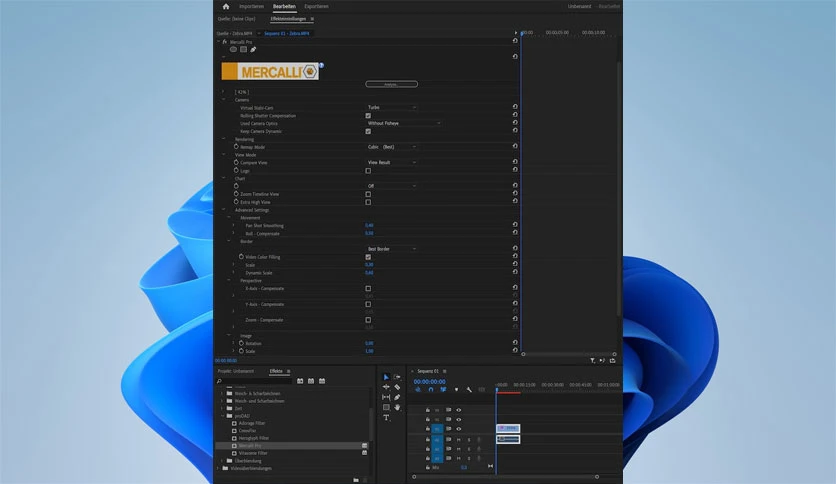Select the Effekteinstellungen panel tab
The width and height of the screenshot is (836, 484).
coord(288,19)
